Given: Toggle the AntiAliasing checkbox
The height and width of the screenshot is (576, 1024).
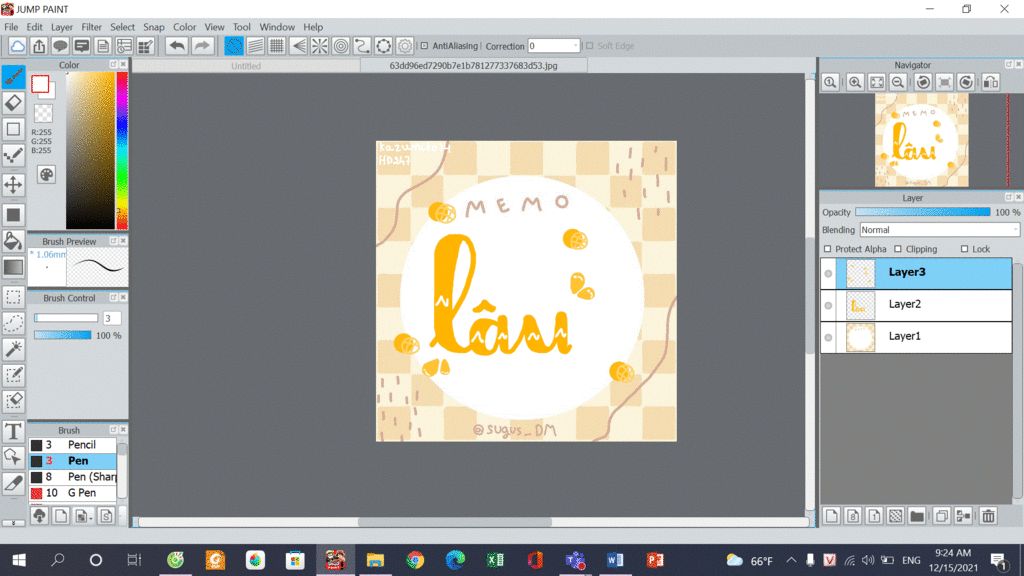Looking at the screenshot, I should pos(424,46).
